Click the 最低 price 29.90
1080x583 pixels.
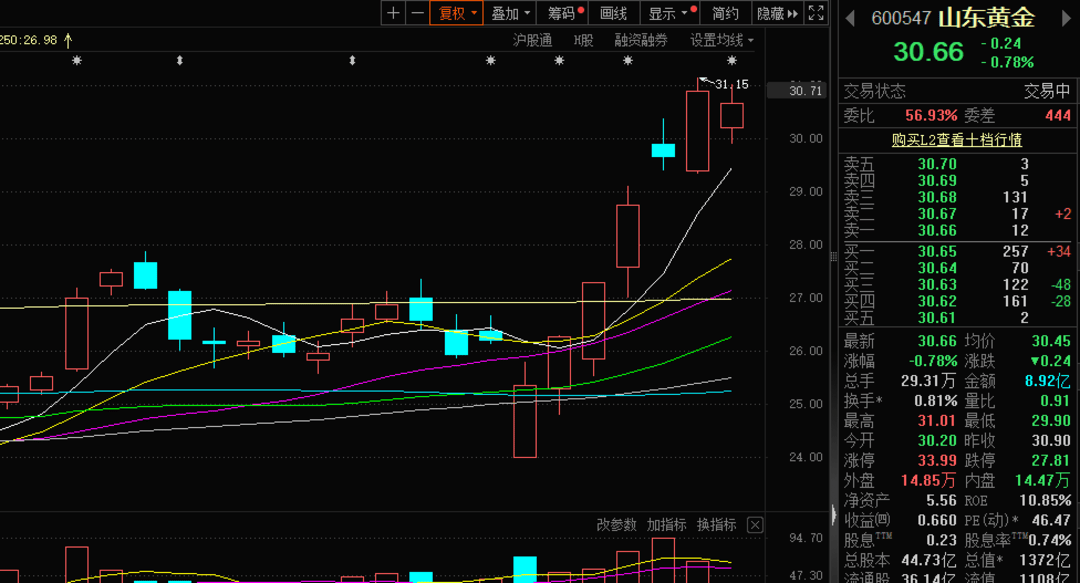1050,420
